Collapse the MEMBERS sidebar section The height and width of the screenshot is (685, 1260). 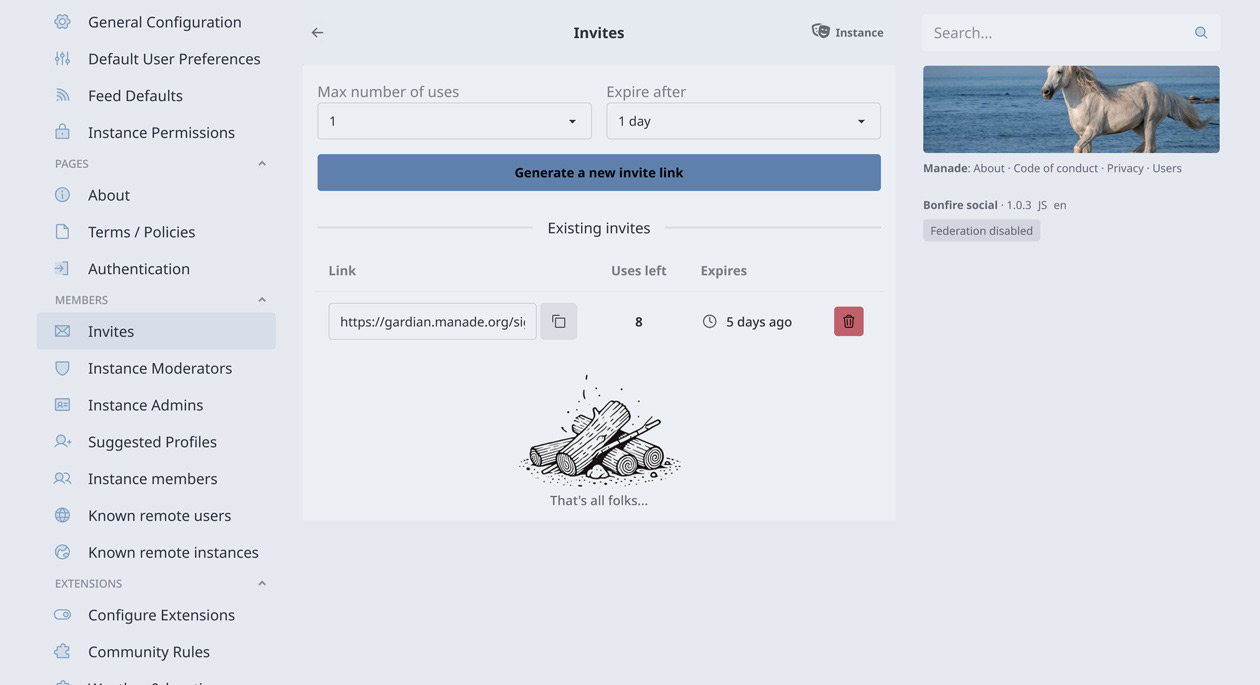262,300
